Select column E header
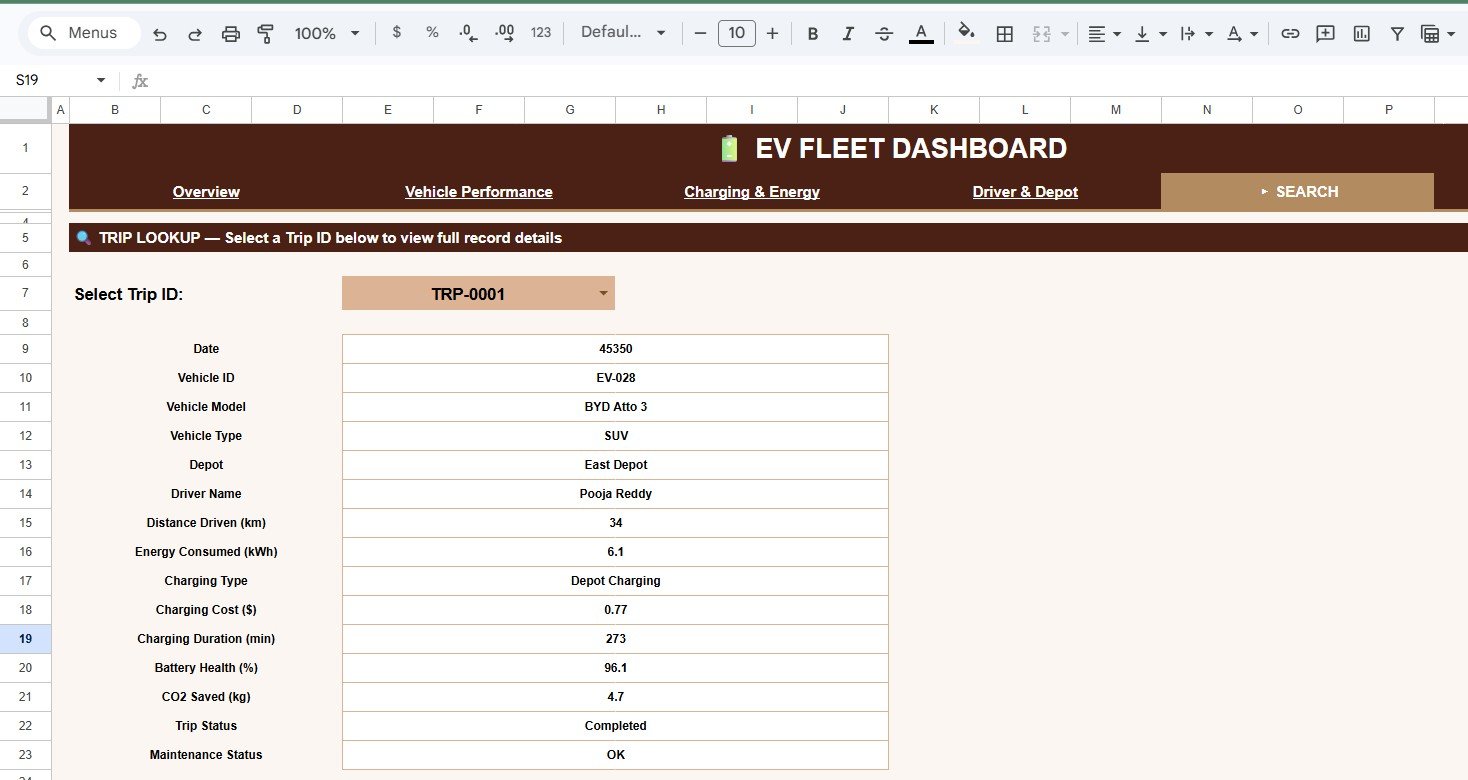1468x780 pixels. (388, 110)
